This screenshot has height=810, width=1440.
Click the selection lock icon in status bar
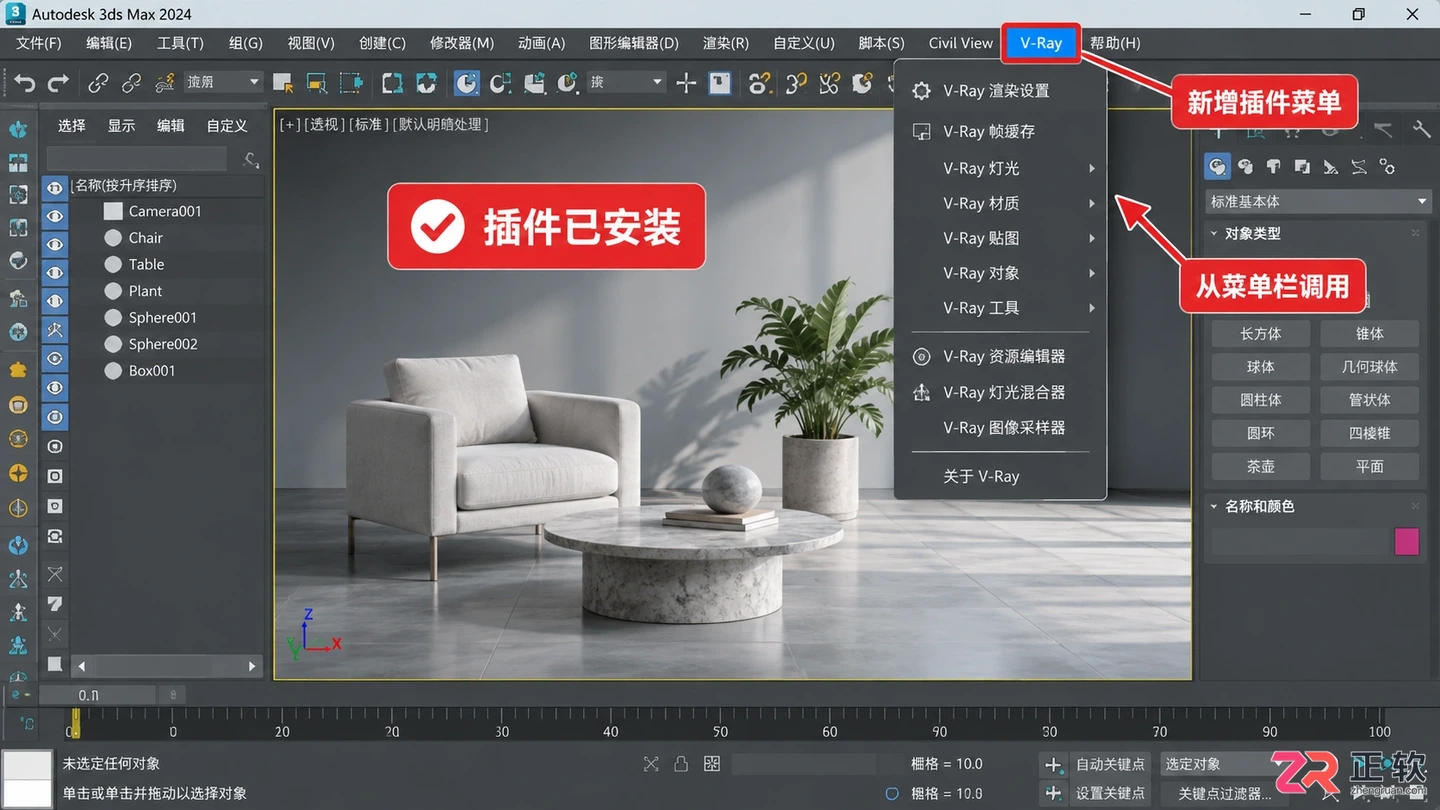pyautogui.click(x=681, y=764)
